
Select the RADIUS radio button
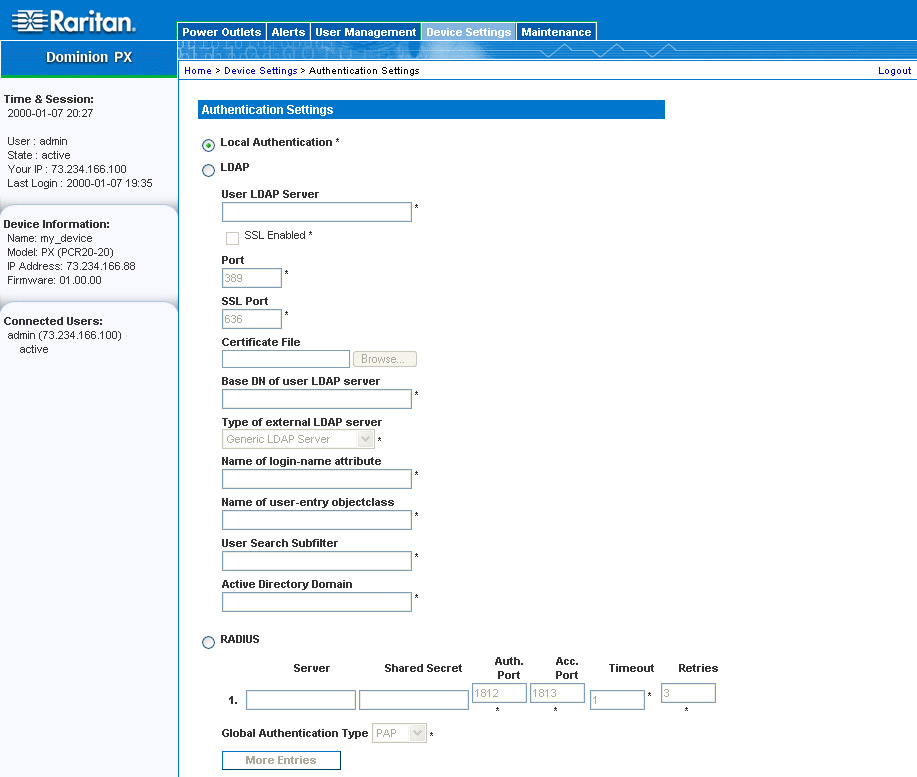point(208,642)
